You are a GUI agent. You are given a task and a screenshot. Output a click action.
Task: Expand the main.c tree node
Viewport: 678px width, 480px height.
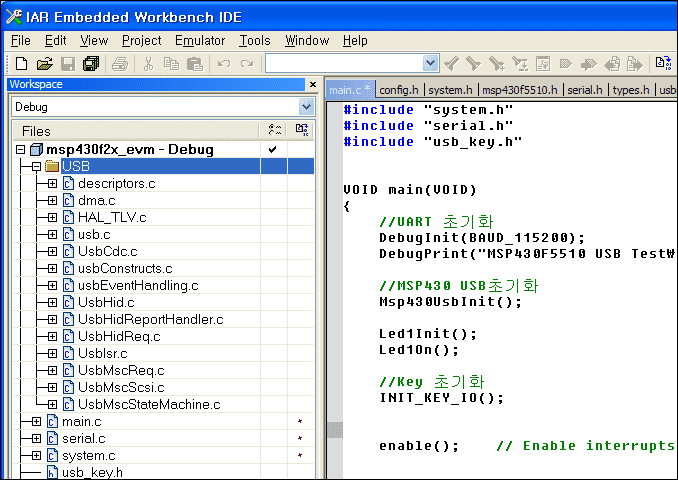tap(36, 421)
